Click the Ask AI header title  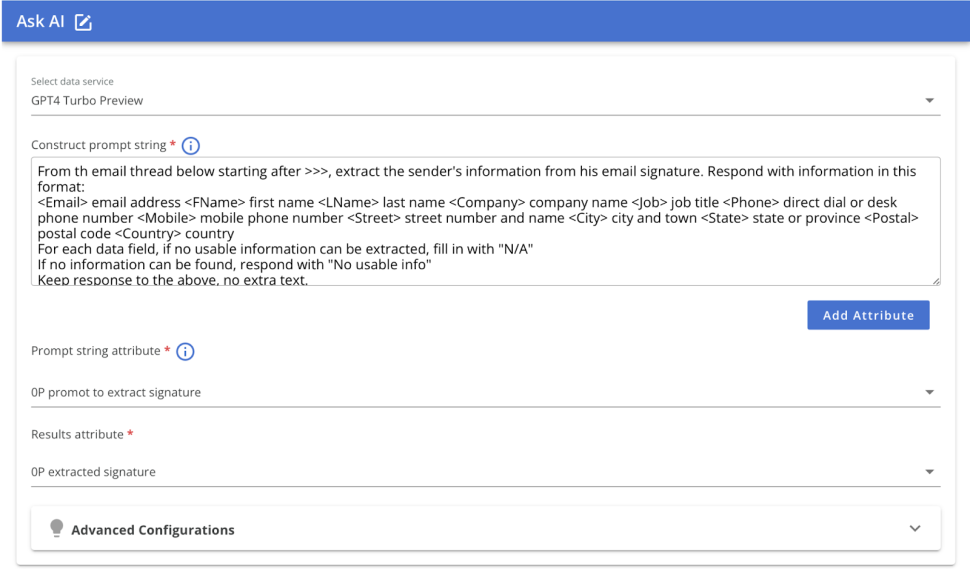pos(40,22)
